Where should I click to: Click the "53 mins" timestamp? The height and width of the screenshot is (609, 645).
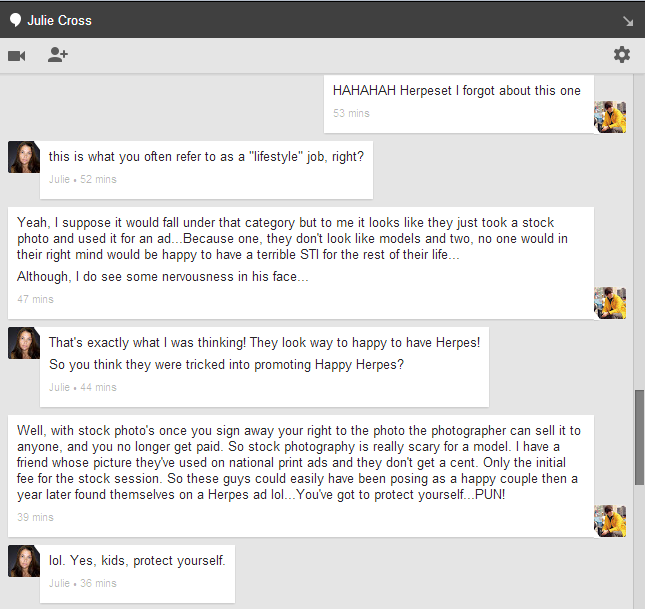click(351, 113)
